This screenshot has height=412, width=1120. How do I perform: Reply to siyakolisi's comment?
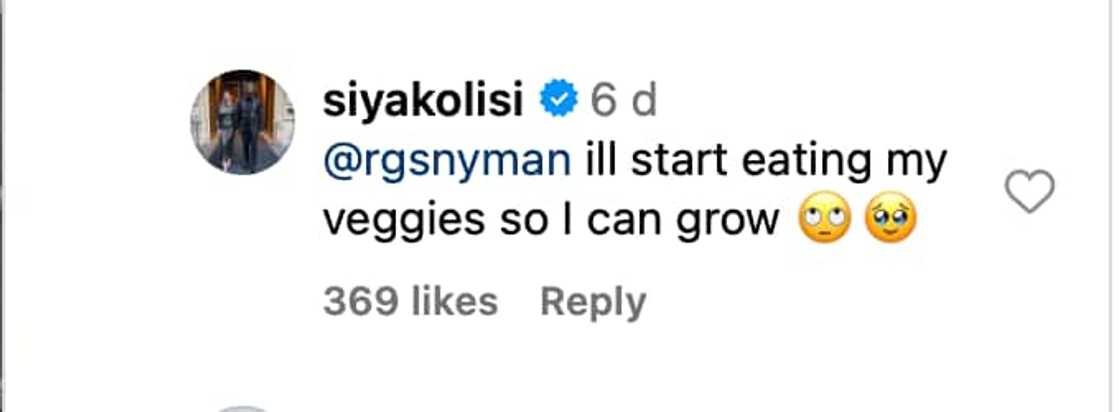tap(593, 301)
